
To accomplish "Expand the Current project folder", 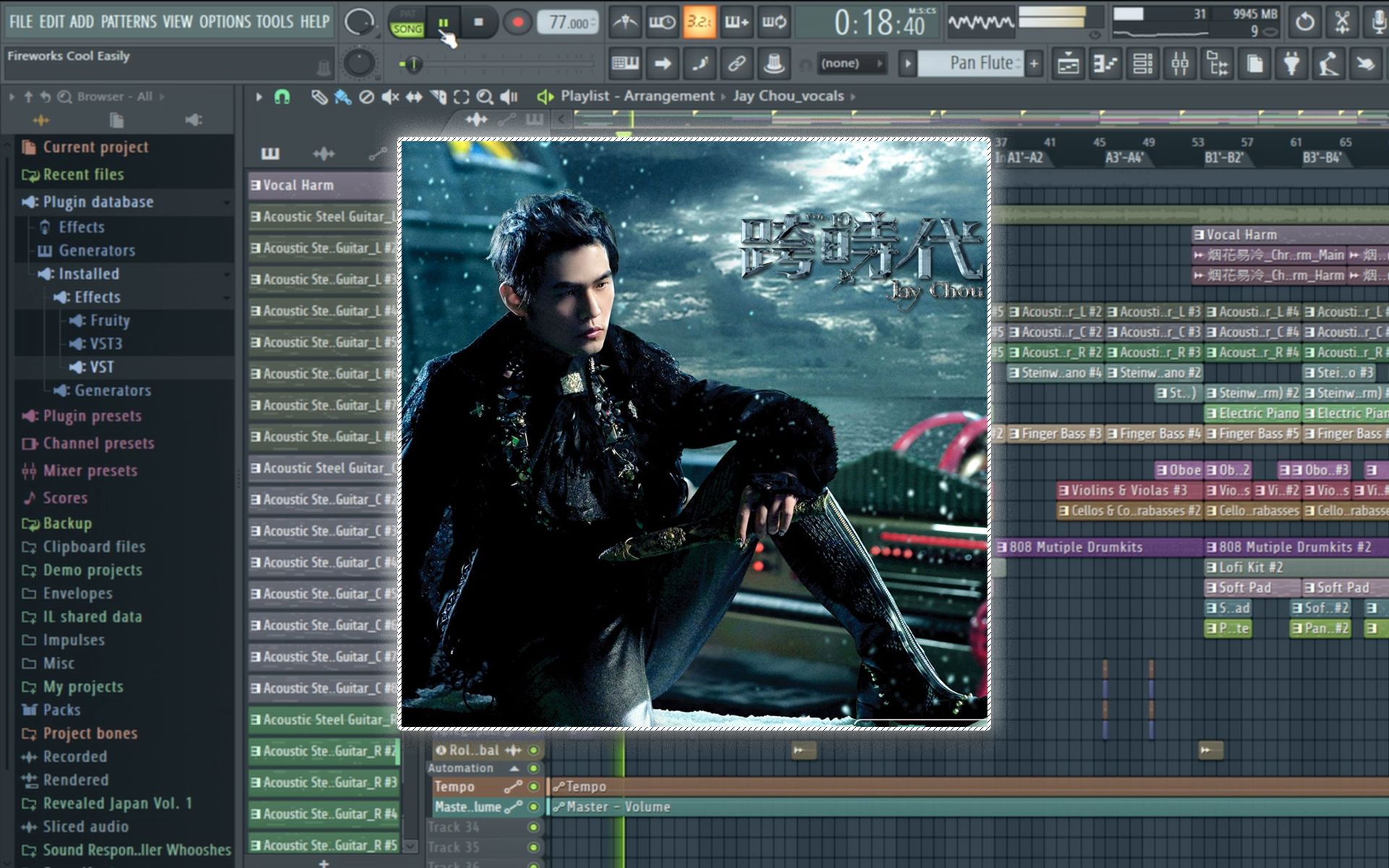I will 95,147.
